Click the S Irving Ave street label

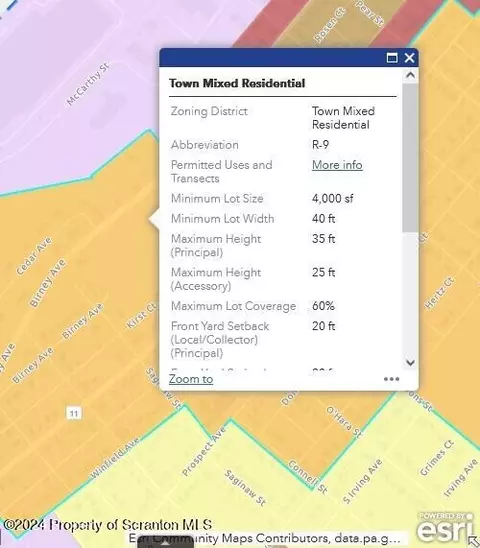362,481
